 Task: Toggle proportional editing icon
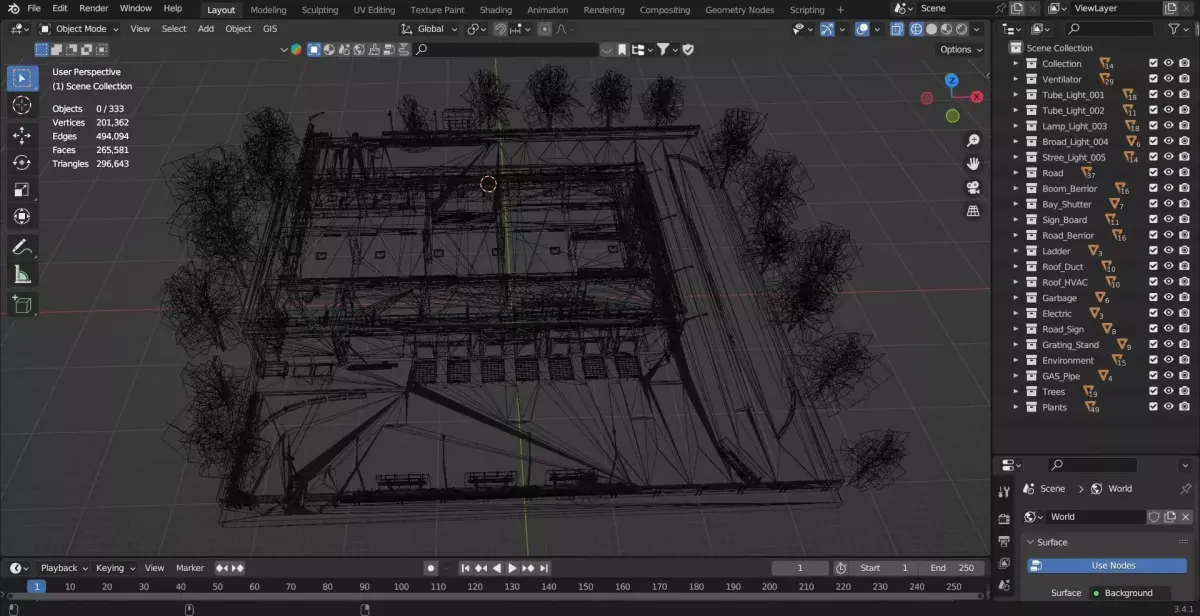[545, 29]
